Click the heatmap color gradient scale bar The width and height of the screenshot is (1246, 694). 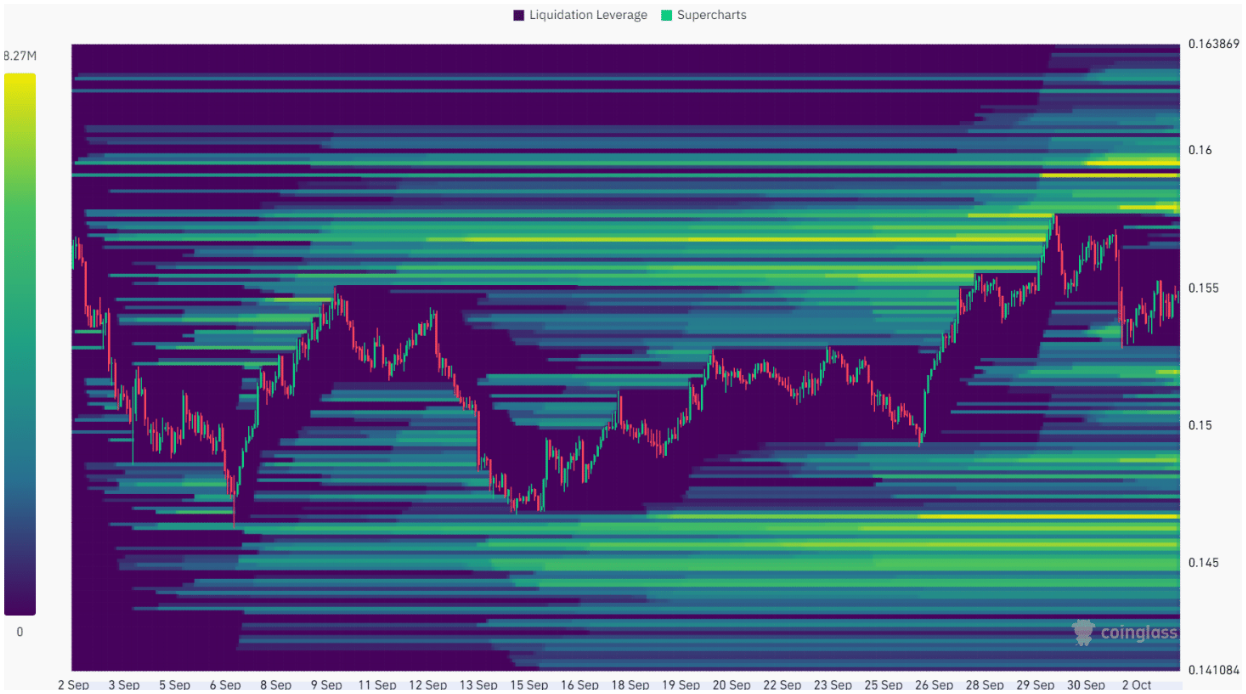(x=20, y=344)
